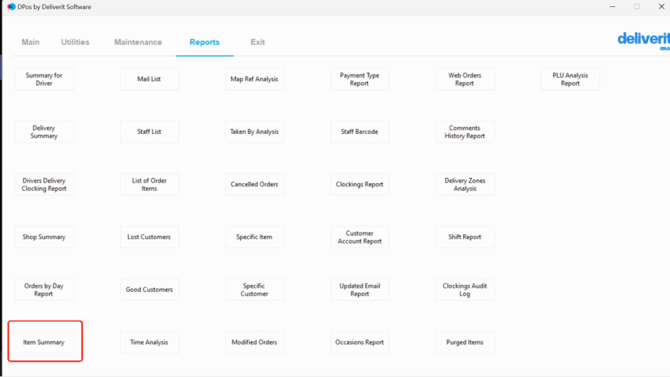Open the Time Analysis report
670x377 pixels.
pyautogui.click(x=149, y=342)
